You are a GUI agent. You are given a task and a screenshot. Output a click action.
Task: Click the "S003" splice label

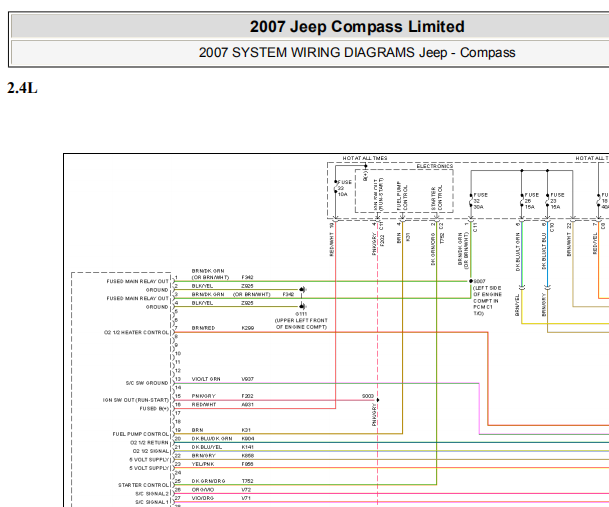368,396
